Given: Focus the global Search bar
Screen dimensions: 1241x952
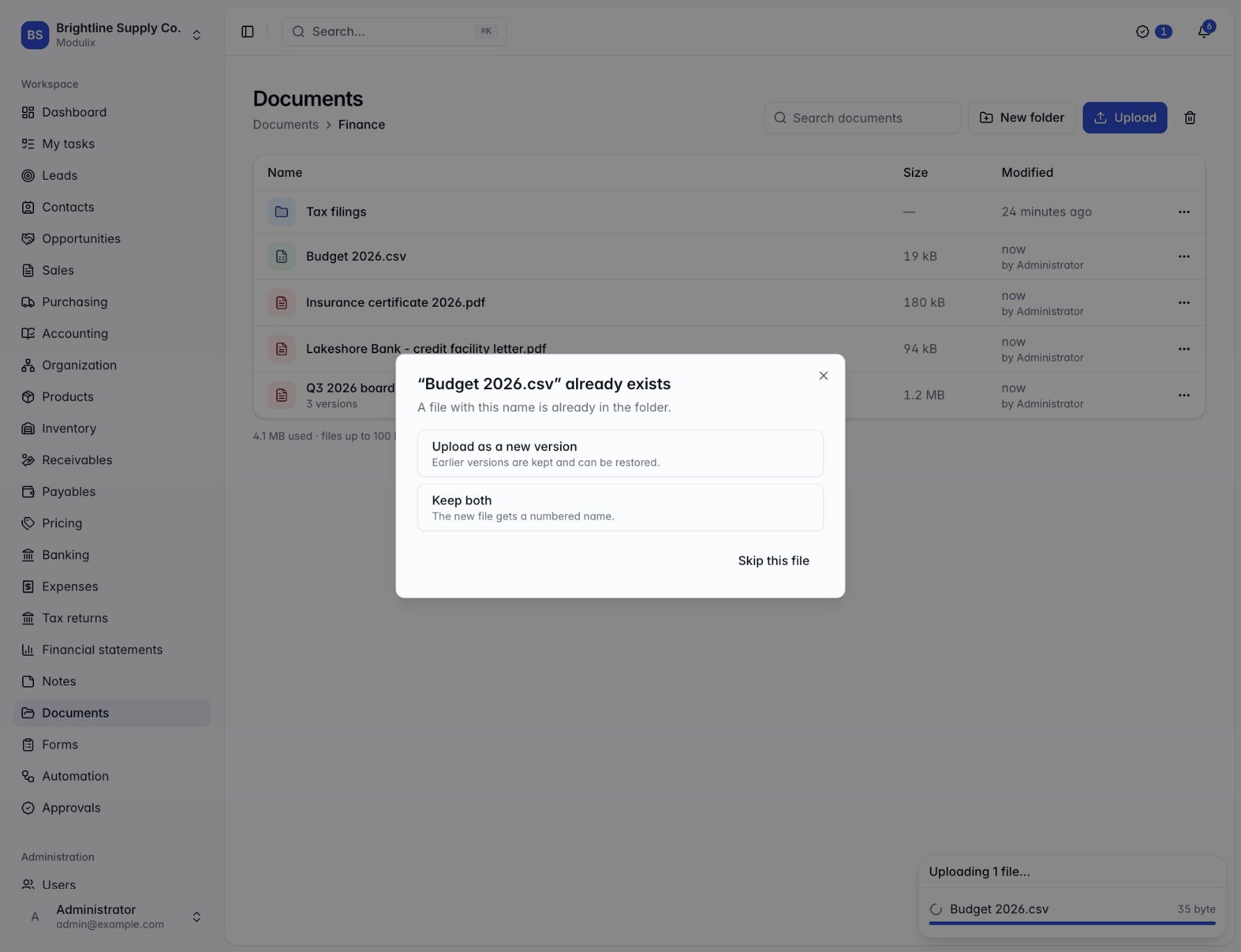Looking at the screenshot, I should 394,32.
